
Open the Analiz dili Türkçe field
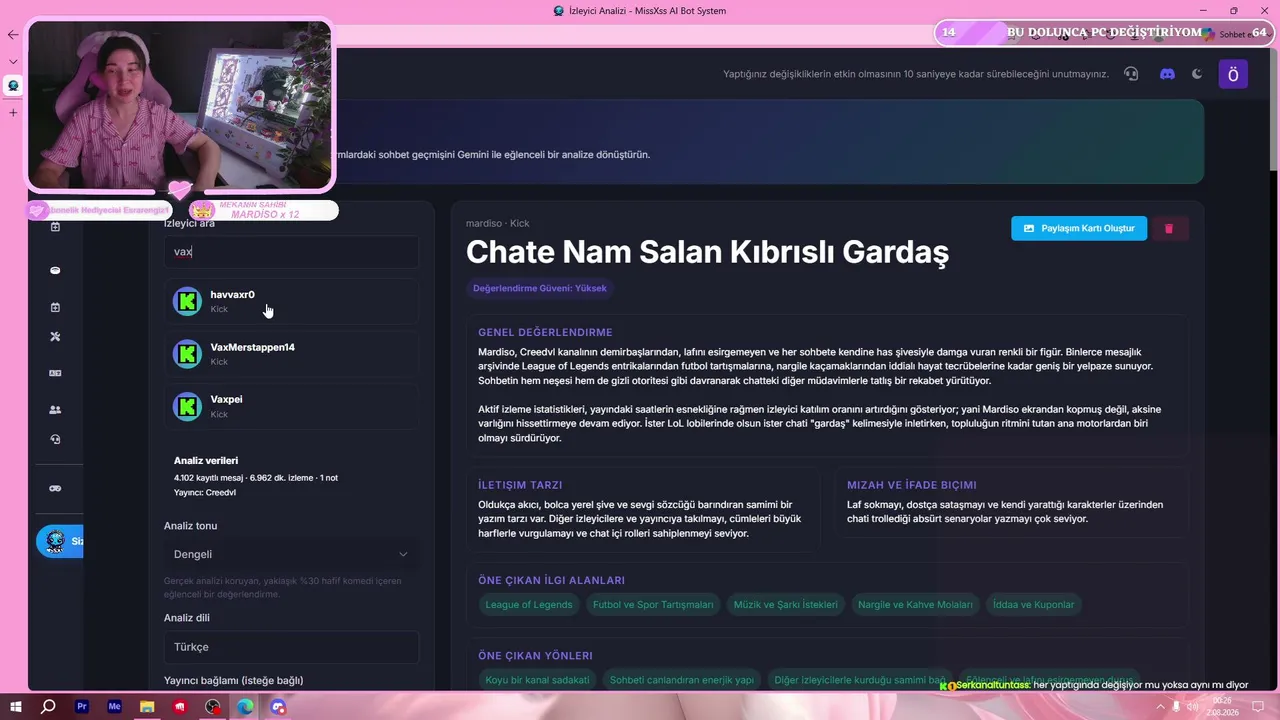(x=291, y=647)
